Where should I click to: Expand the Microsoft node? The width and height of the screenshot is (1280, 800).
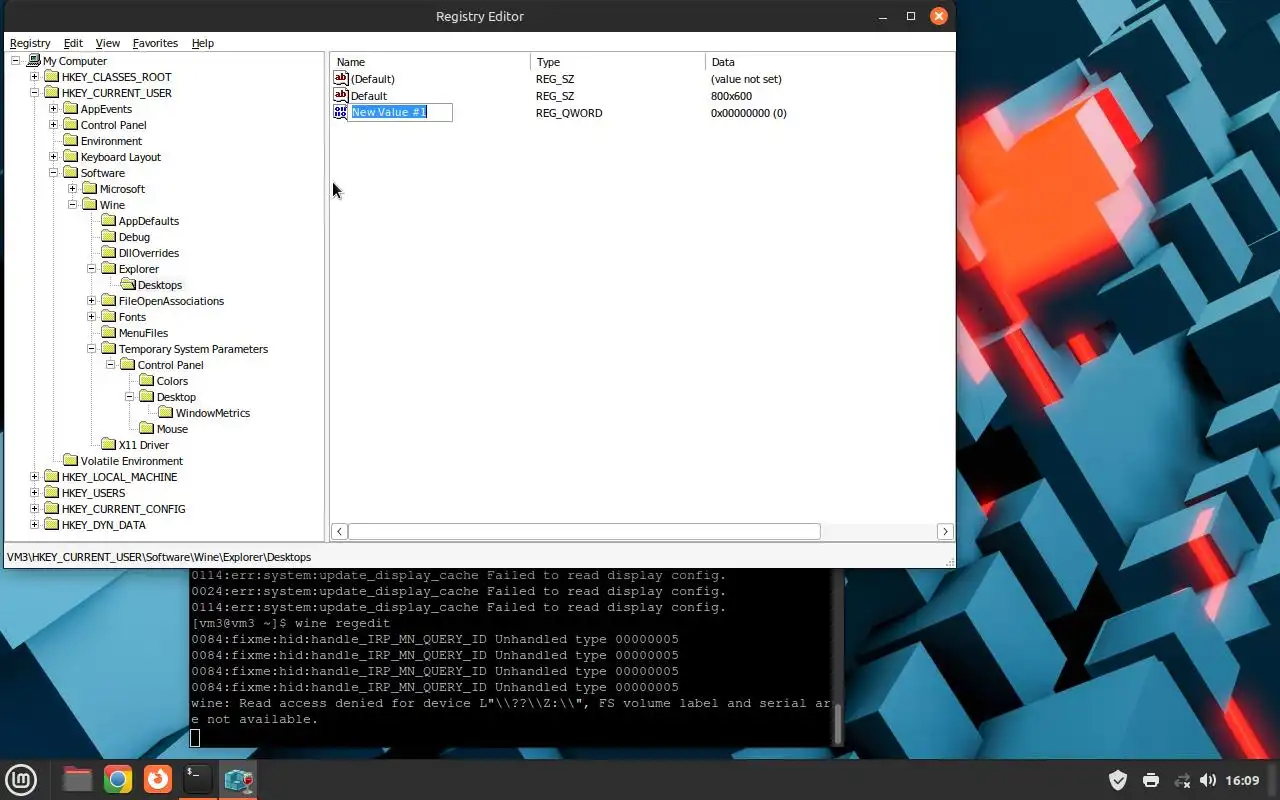click(73, 189)
